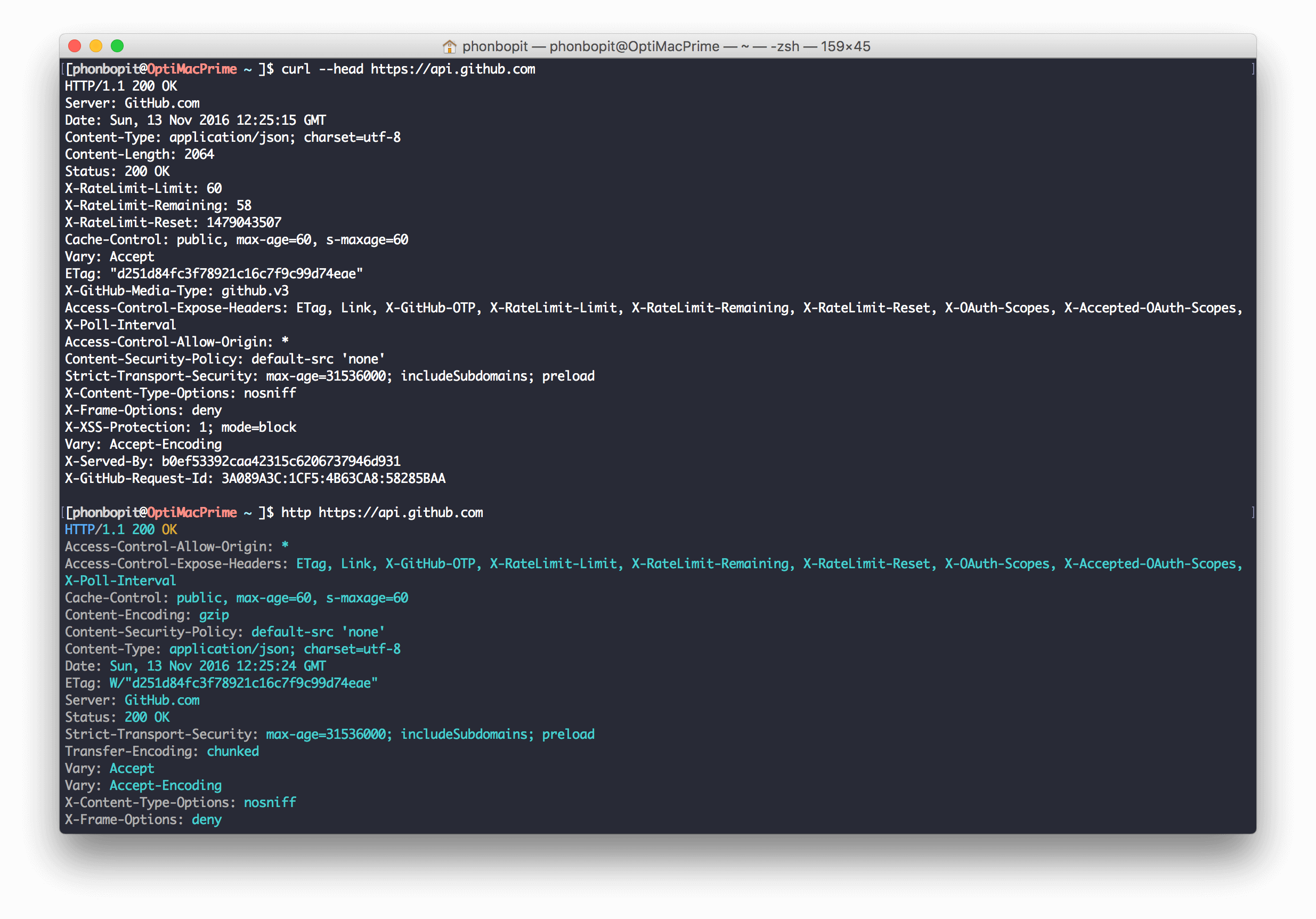Click the Transfer-Encoding chunked value
The width and height of the screenshot is (1316, 919).
point(233,752)
